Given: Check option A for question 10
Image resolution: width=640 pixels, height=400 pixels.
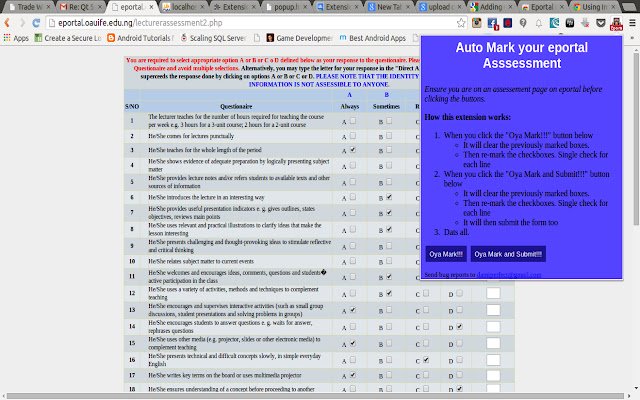Looking at the screenshot, I should tap(353, 261).
